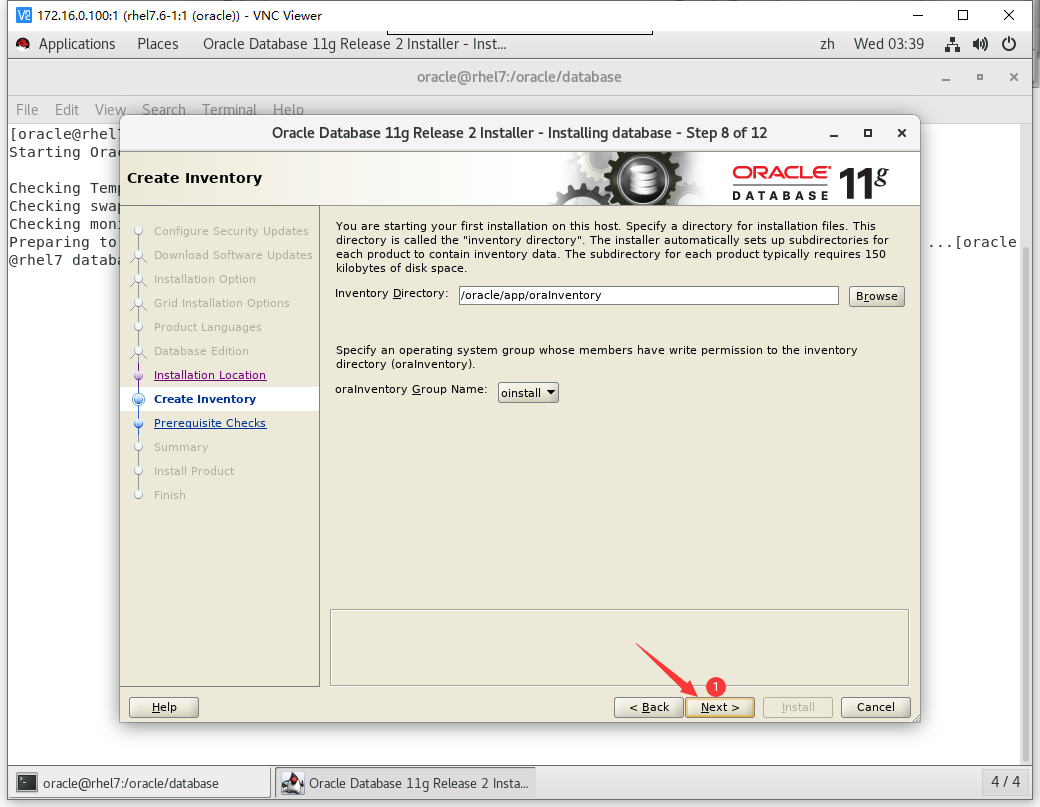Click the Oracle installer icon in the bottom taskbar
The image size is (1040, 807).
click(292, 783)
